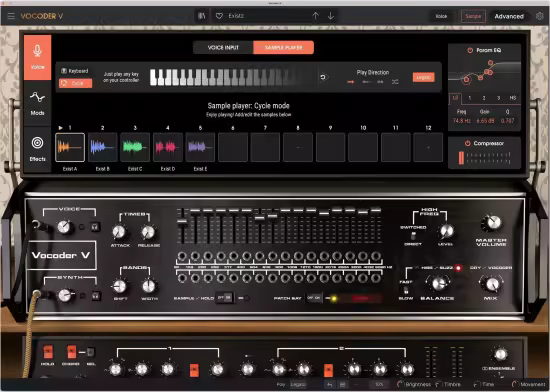550x392 pixels.
Task: Click the Advanced button
Action: click(509, 16)
